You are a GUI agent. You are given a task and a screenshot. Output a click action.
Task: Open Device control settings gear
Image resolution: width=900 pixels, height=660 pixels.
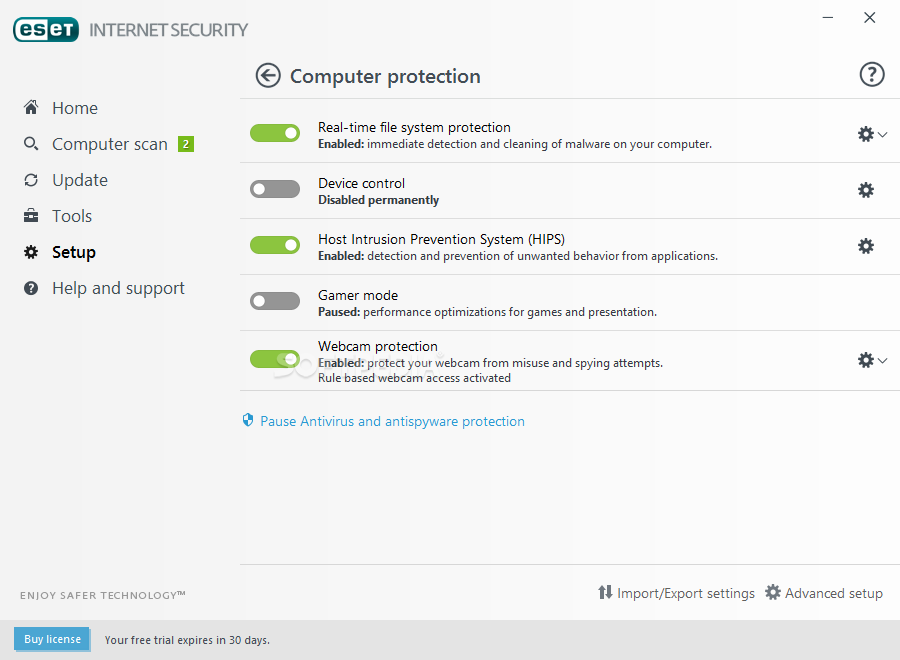[x=866, y=190]
